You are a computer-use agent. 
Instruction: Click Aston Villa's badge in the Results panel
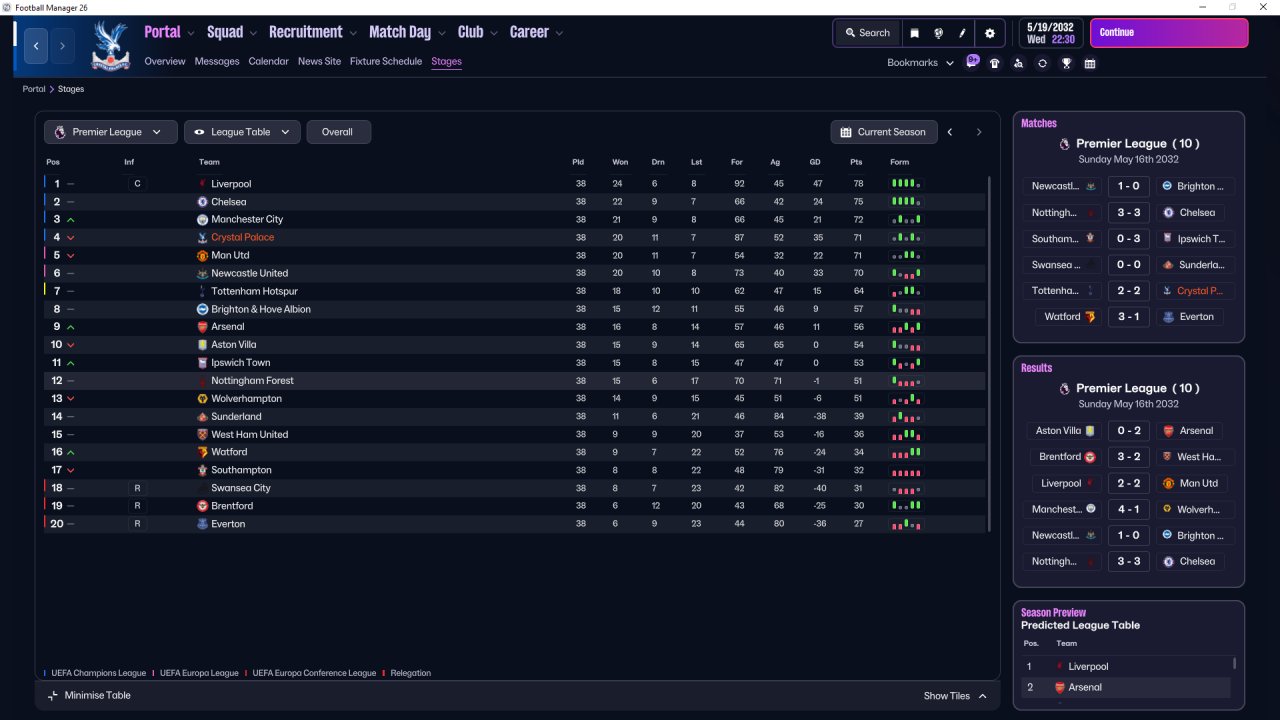click(1091, 431)
